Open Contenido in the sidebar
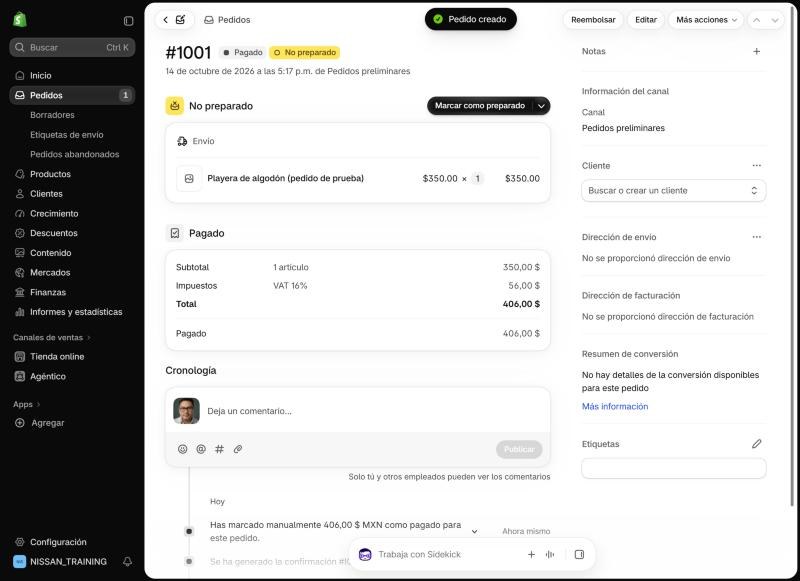 tap(72, 253)
